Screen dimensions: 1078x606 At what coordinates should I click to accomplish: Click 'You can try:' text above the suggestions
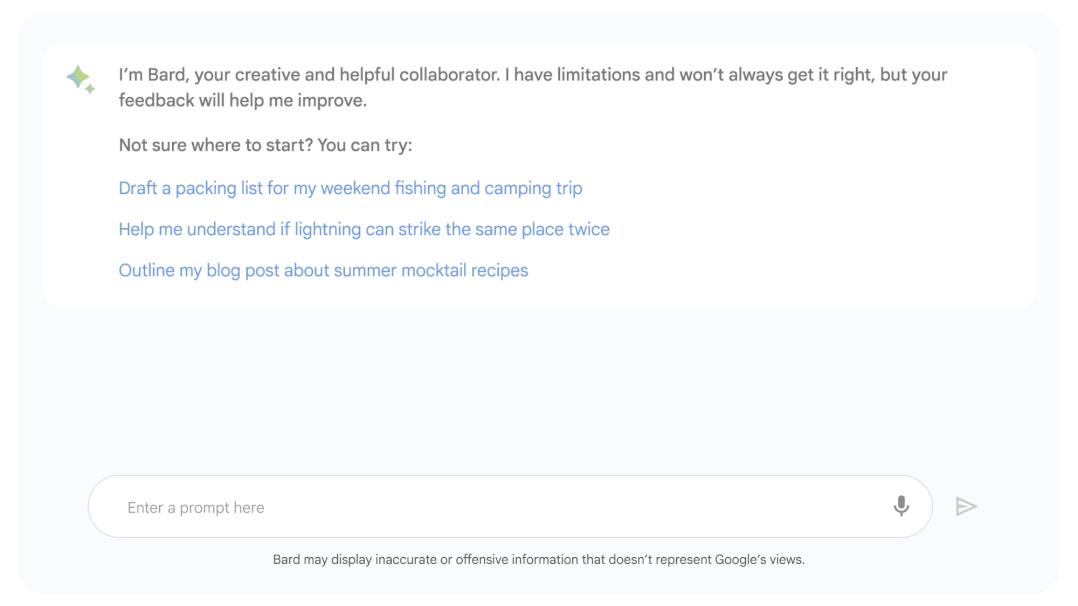364,145
